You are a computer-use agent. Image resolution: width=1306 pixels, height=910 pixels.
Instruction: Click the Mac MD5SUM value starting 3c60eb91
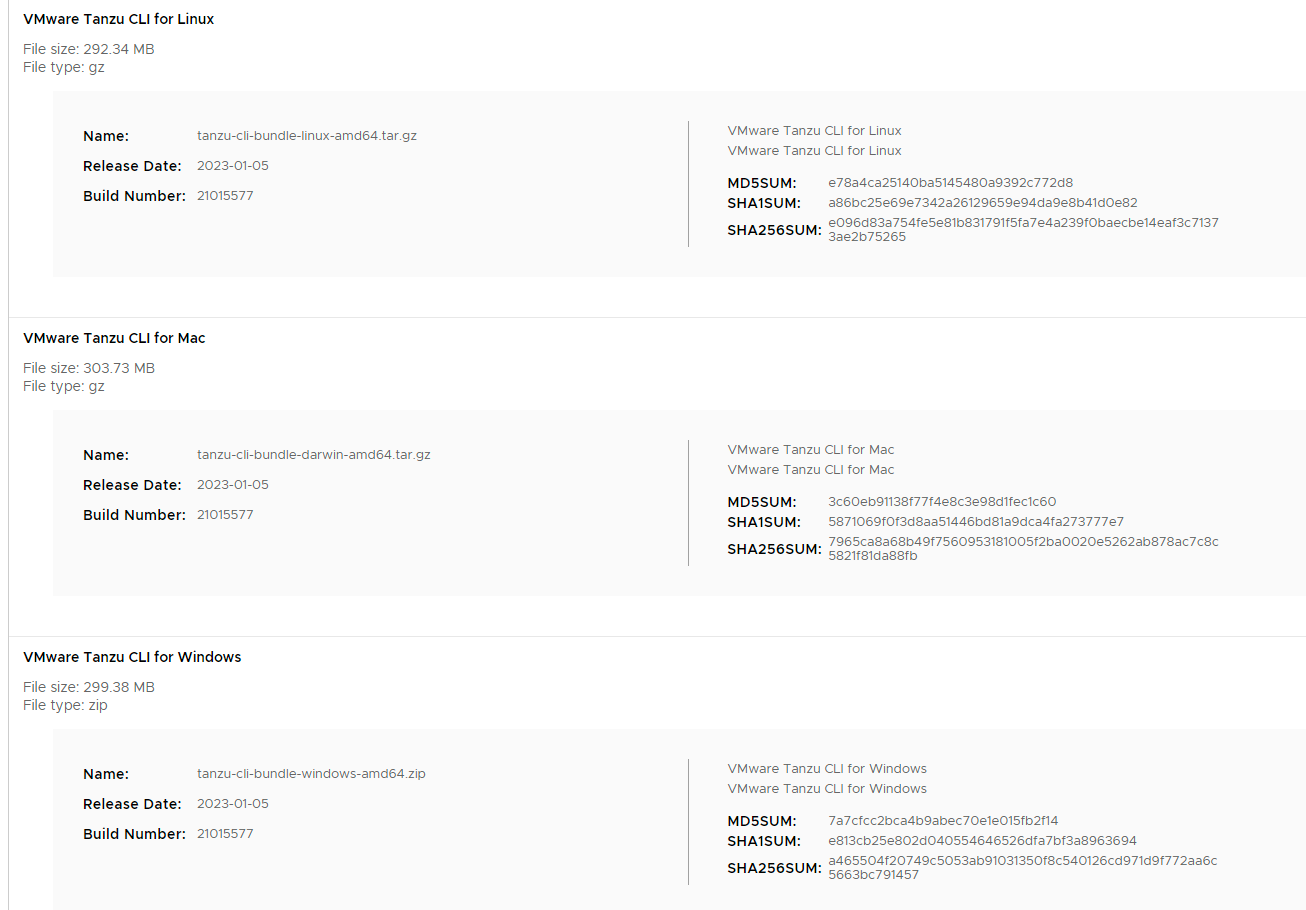point(942,502)
